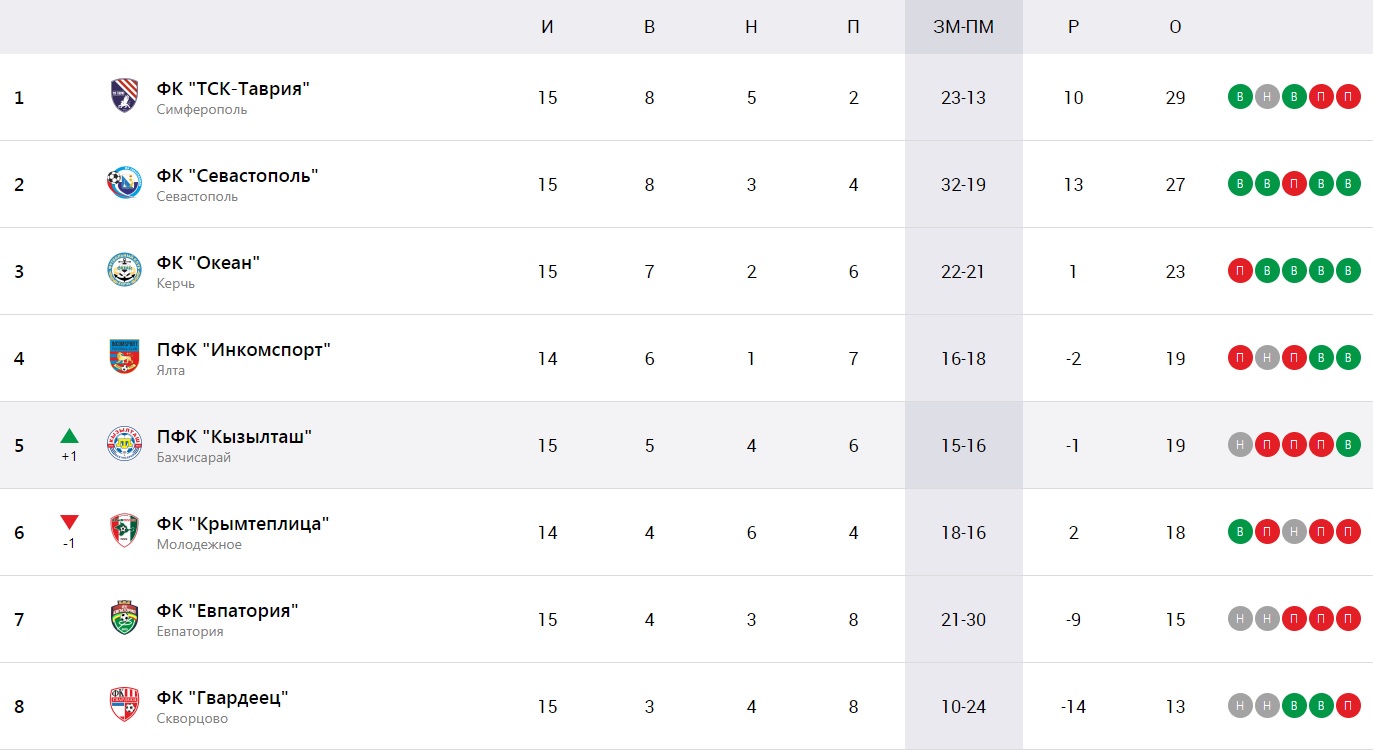1373x750 pixels.
Task: Open ФК "Гвардеец" team page link
Action: coord(222,698)
